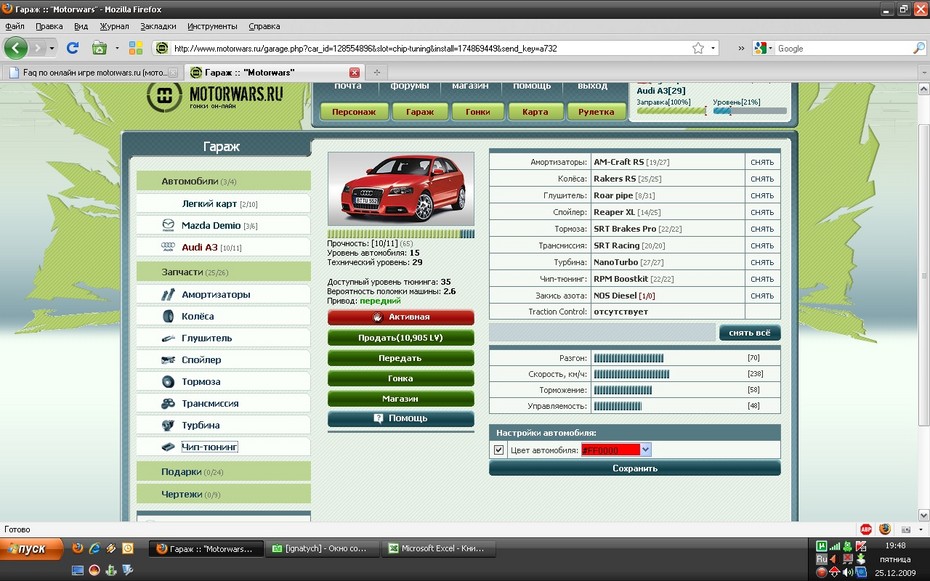The height and width of the screenshot is (581, 930).
Task: Click the Firefox globe icon in the status bar
Action: 885,529
